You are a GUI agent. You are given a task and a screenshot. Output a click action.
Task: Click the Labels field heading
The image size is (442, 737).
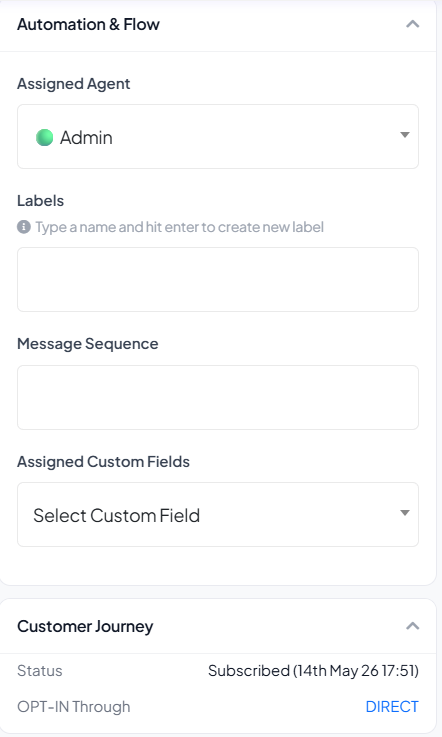(x=40, y=201)
